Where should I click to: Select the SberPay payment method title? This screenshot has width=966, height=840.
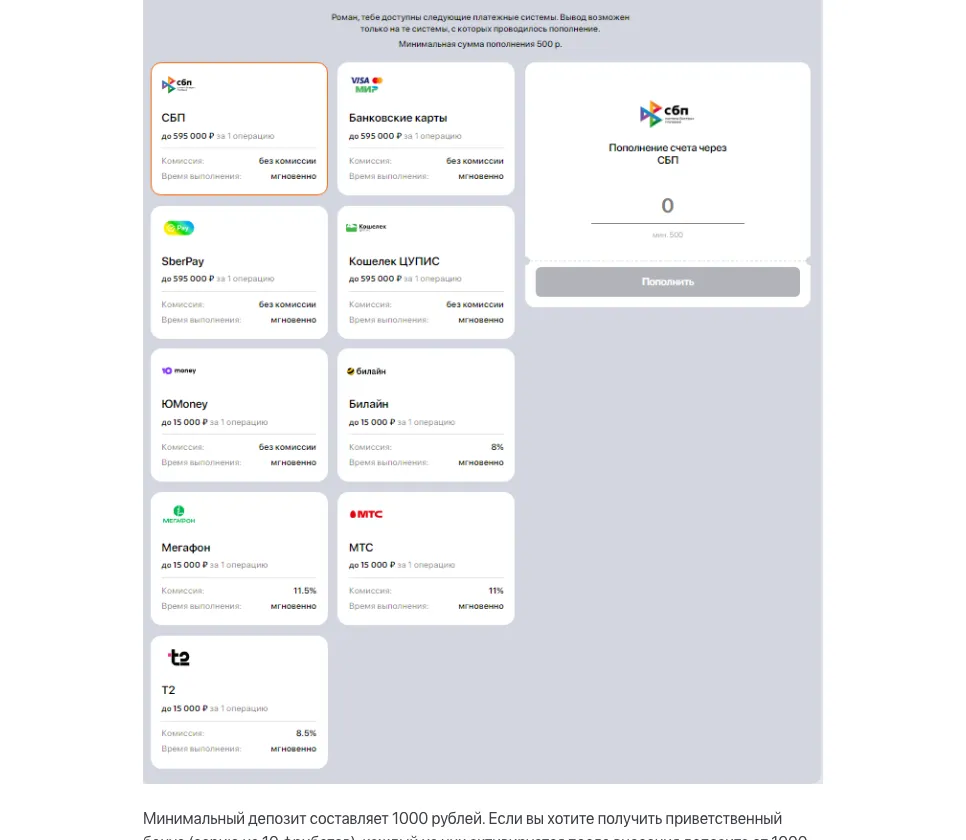pyautogui.click(x=182, y=261)
